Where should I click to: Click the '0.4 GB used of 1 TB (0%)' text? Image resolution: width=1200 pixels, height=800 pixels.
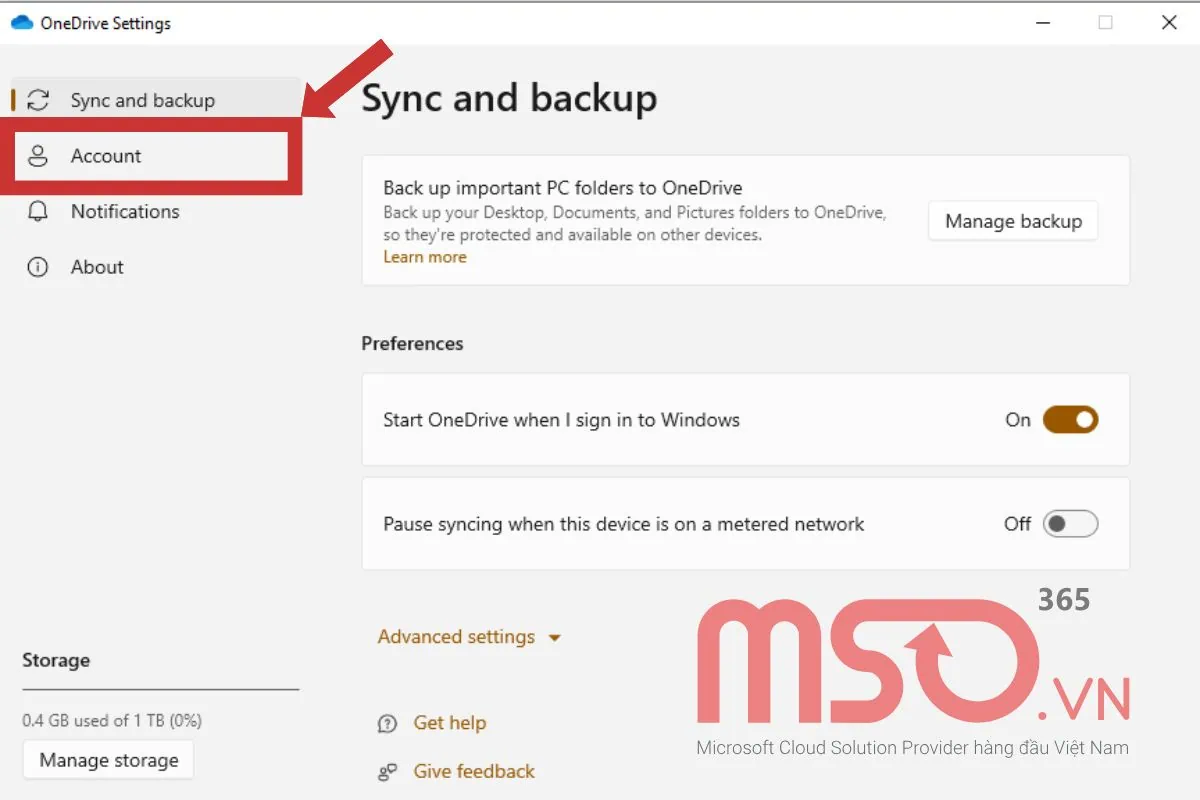(x=112, y=720)
